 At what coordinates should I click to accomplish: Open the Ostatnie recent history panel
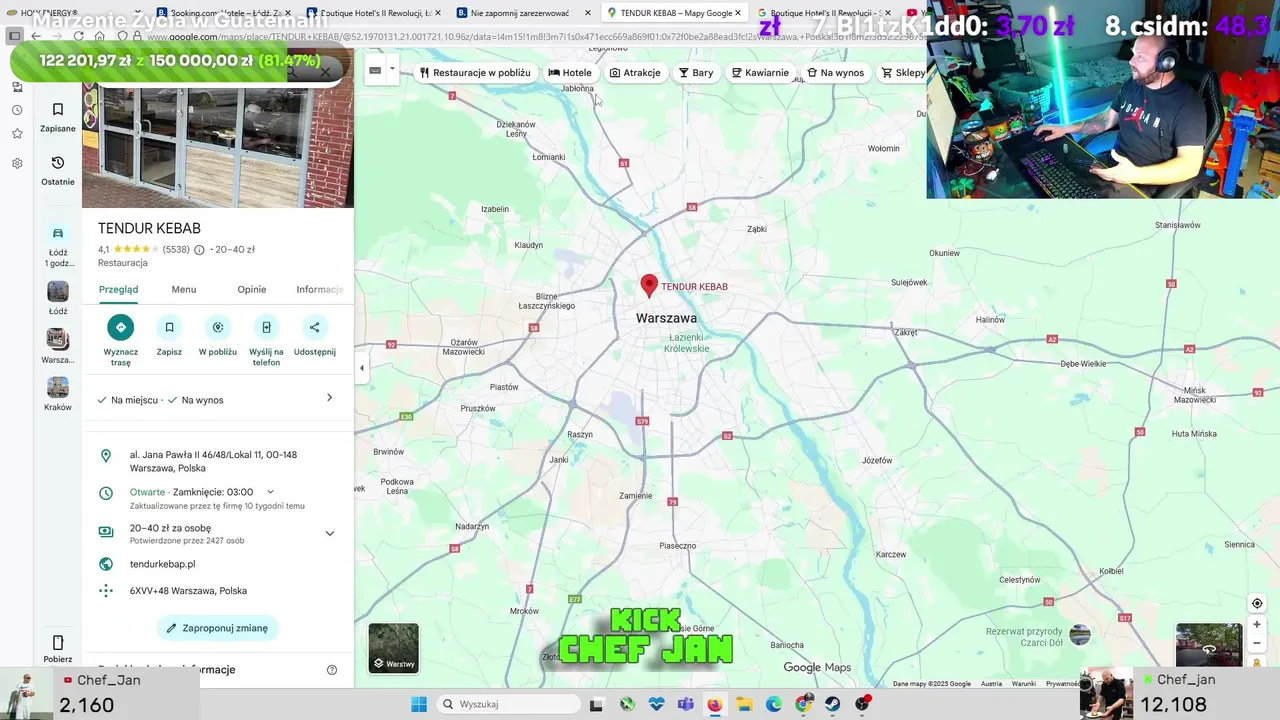(x=58, y=170)
